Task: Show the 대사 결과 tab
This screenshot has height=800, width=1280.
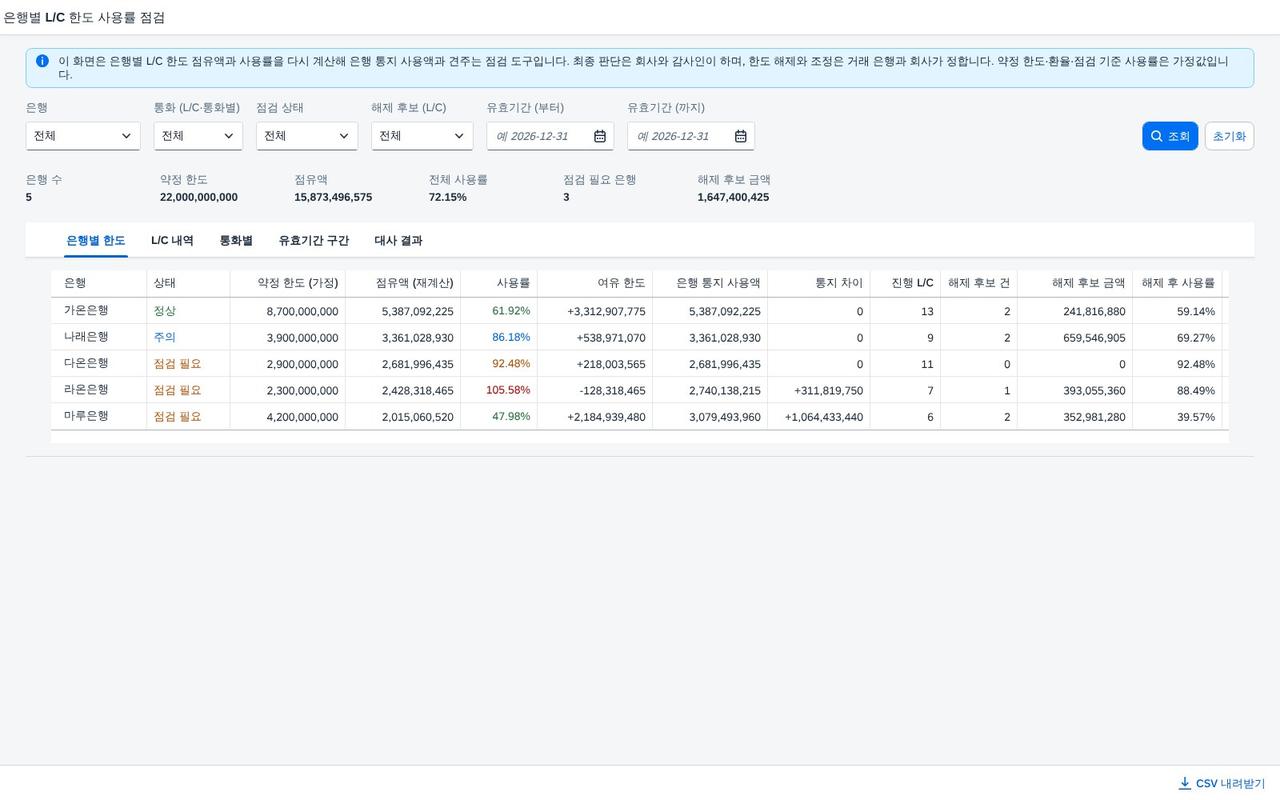Action: (x=398, y=241)
